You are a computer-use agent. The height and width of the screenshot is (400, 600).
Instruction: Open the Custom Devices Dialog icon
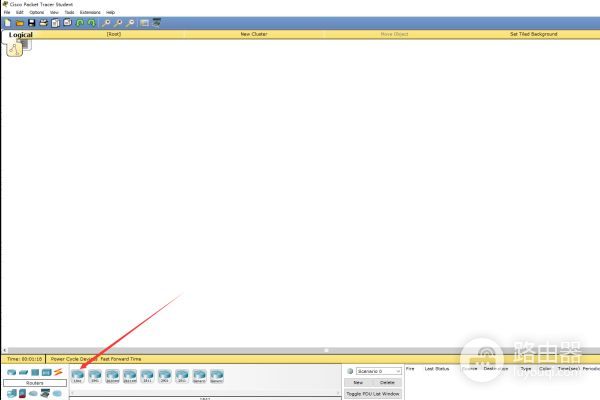coord(157,23)
